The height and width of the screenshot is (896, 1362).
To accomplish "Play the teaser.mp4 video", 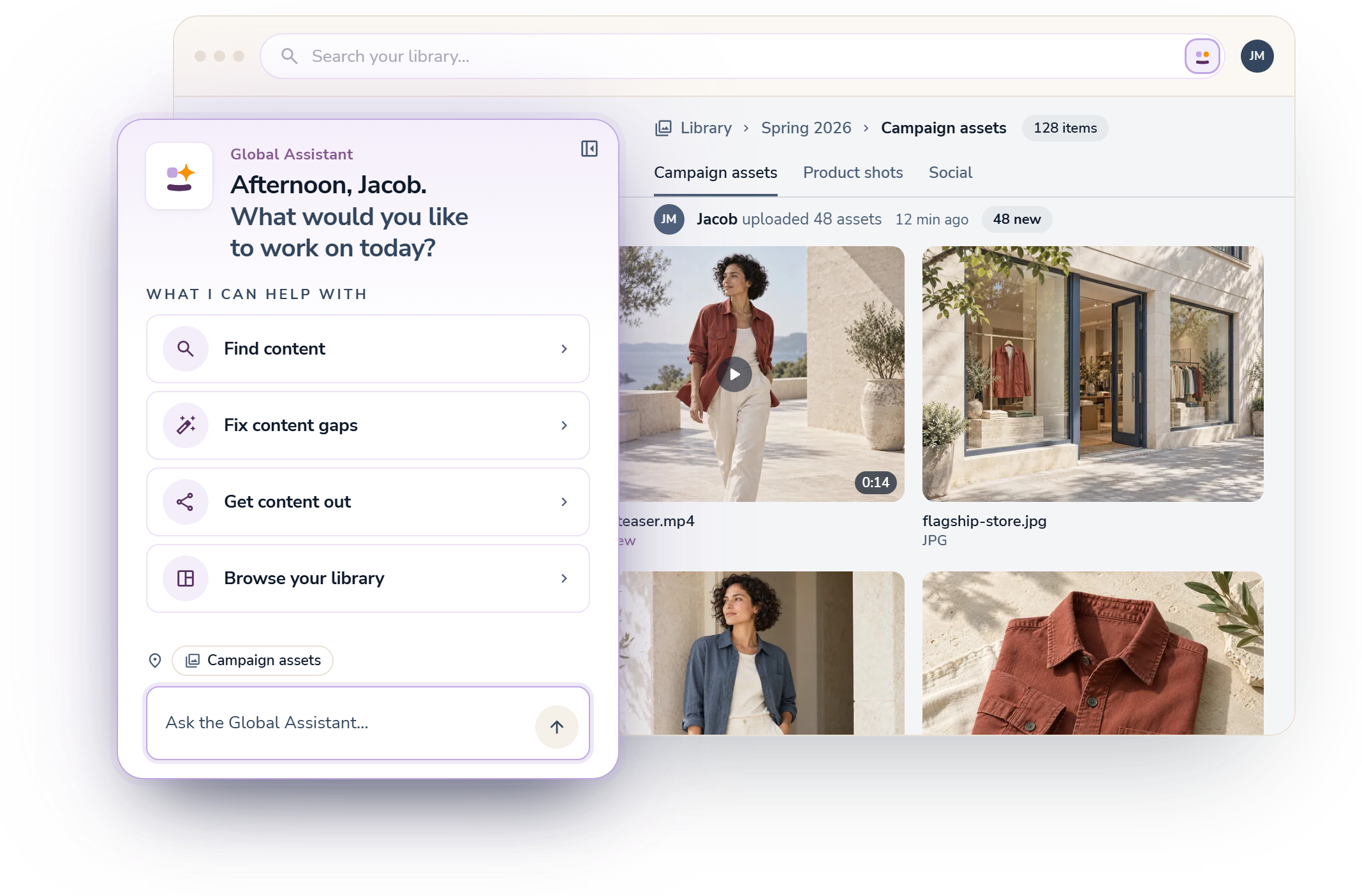I will coord(734,374).
